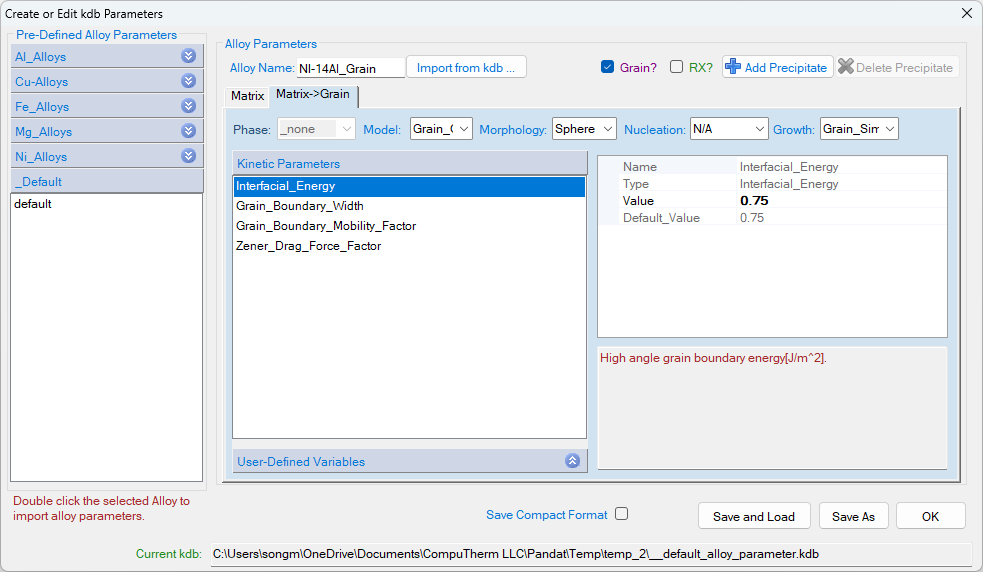983x572 pixels.
Task: Enable the RX? checkbox
Action: 677,67
